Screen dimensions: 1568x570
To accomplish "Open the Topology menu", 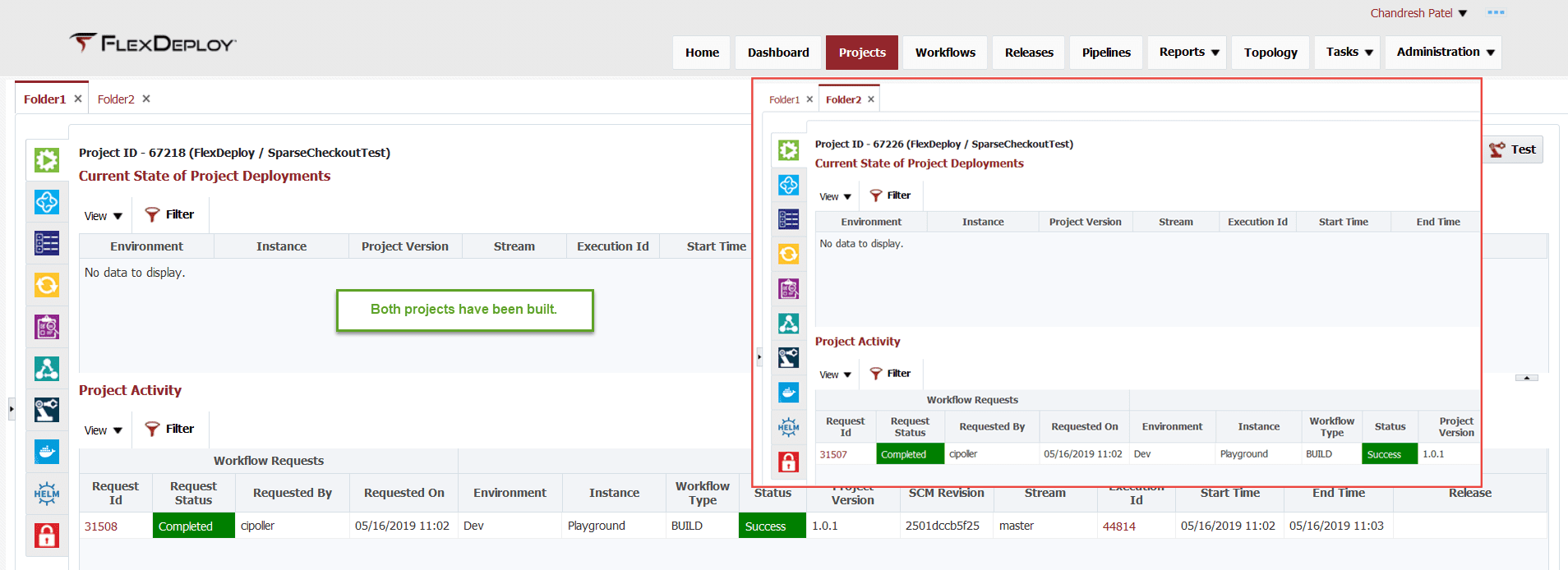I will pos(1271,52).
